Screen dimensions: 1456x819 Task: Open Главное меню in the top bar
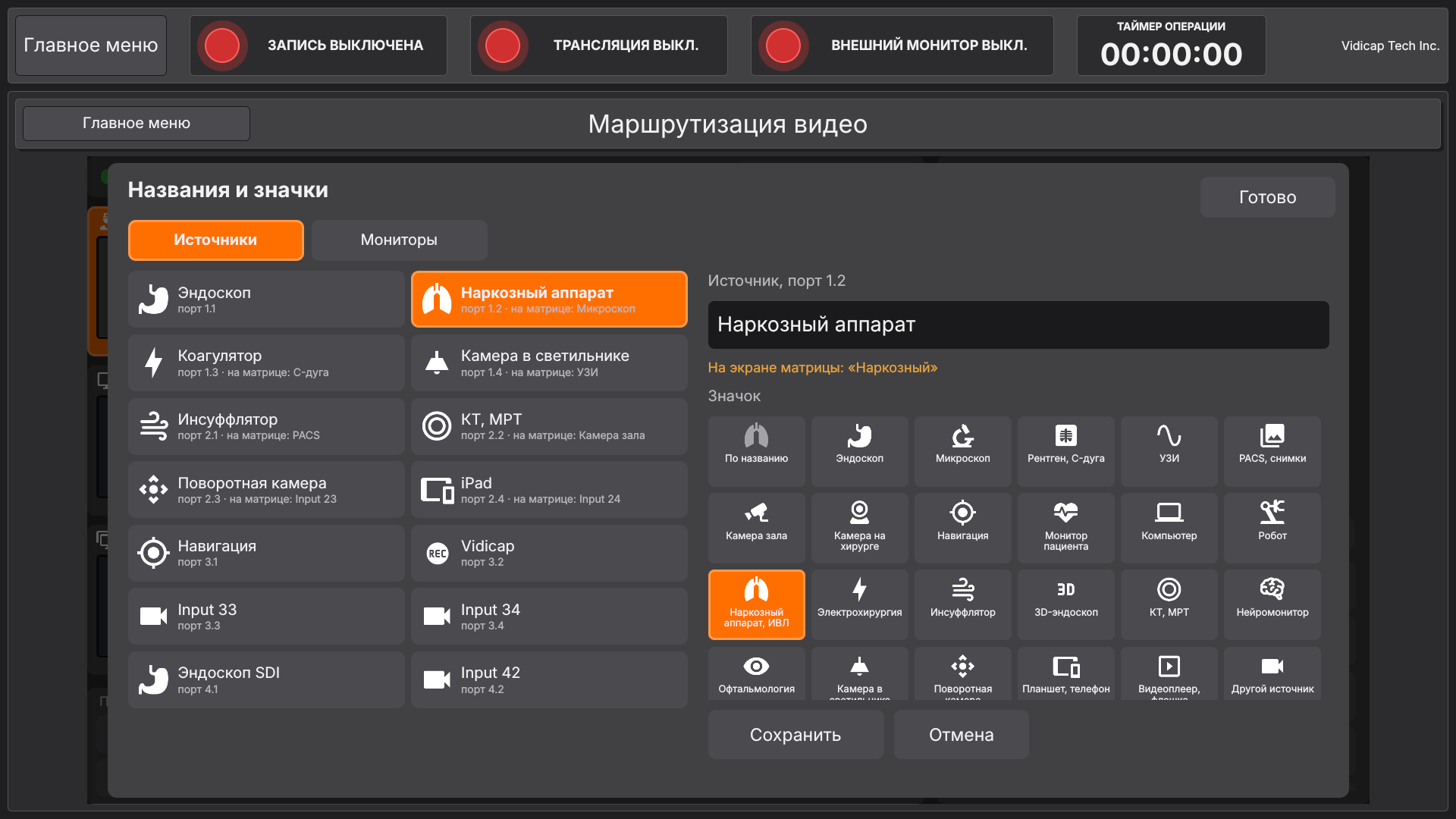91,45
